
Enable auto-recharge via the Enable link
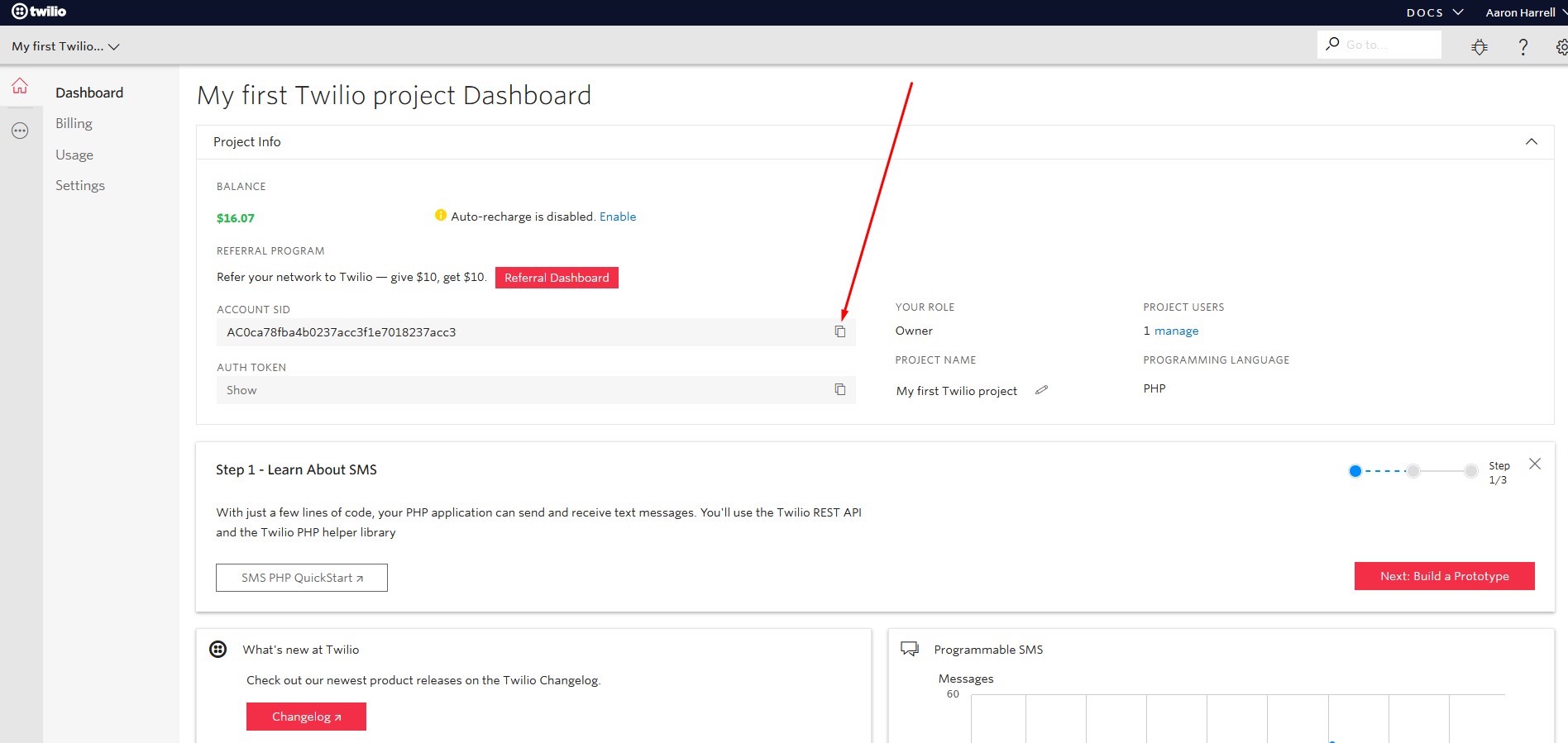coord(617,217)
